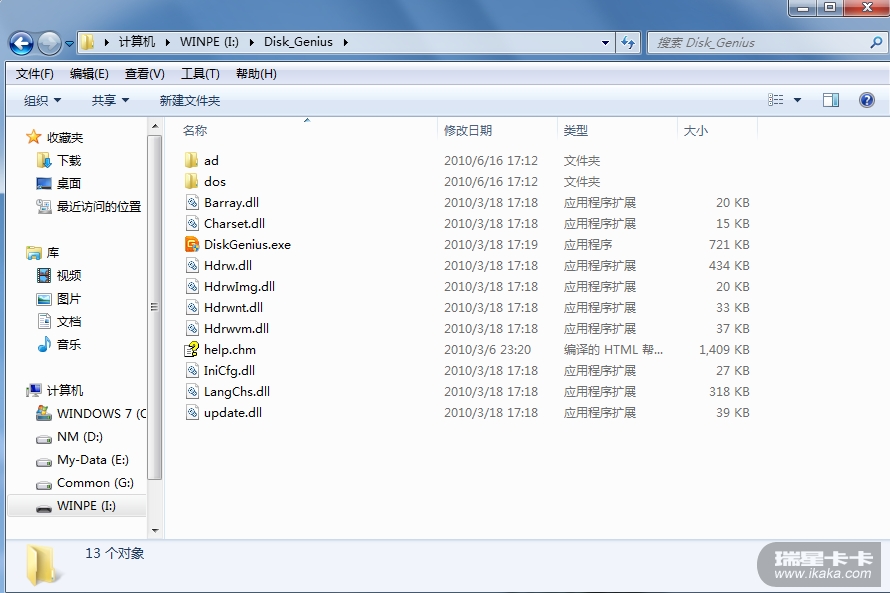Click the greyed Forward arrow button
This screenshot has height=593, width=890.
point(49,43)
